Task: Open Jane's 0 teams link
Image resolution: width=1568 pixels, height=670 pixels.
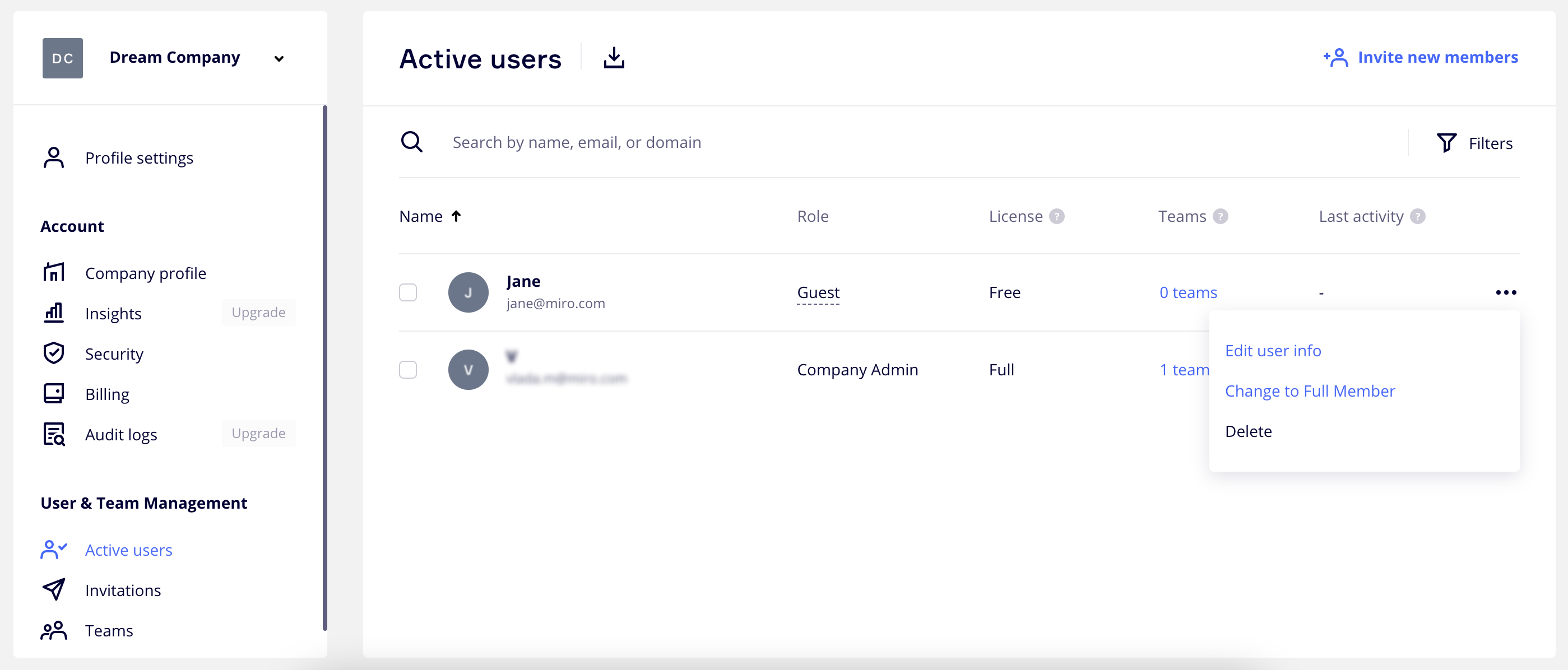Action: pyautogui.click(x=1187, y=293)
